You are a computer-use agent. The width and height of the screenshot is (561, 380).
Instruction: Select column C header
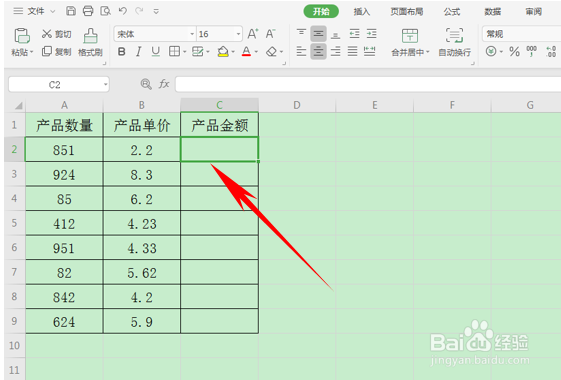tap(219, 105)
